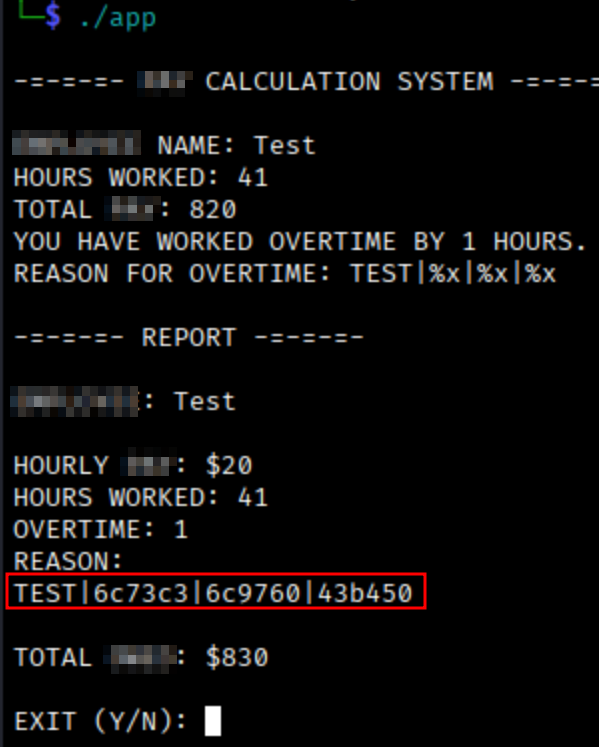
Task: Click the first HOURS WORKED: 41 line
Action: 141,177
